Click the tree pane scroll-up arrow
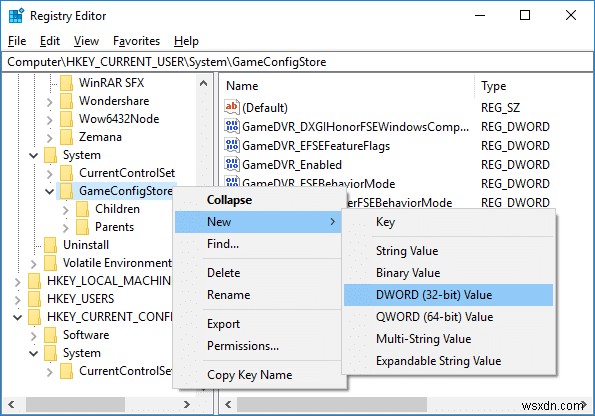The height and width of the screenshot is (416, 595). pyautogui.click(x=203, y=83)
